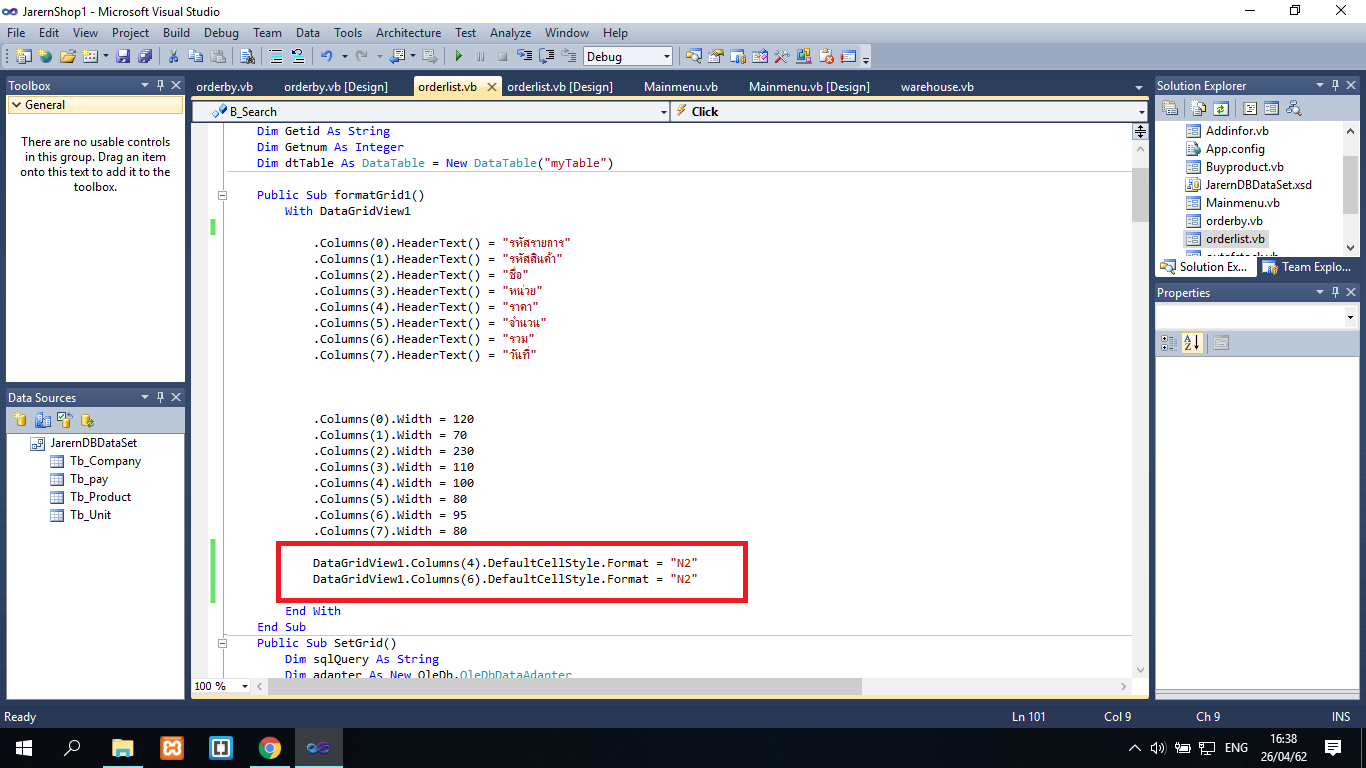Image resolution: width=1366 pixels, height=768 pixels.
Task: Click the Paste clipboard icon
Action: tap(217, 56)
